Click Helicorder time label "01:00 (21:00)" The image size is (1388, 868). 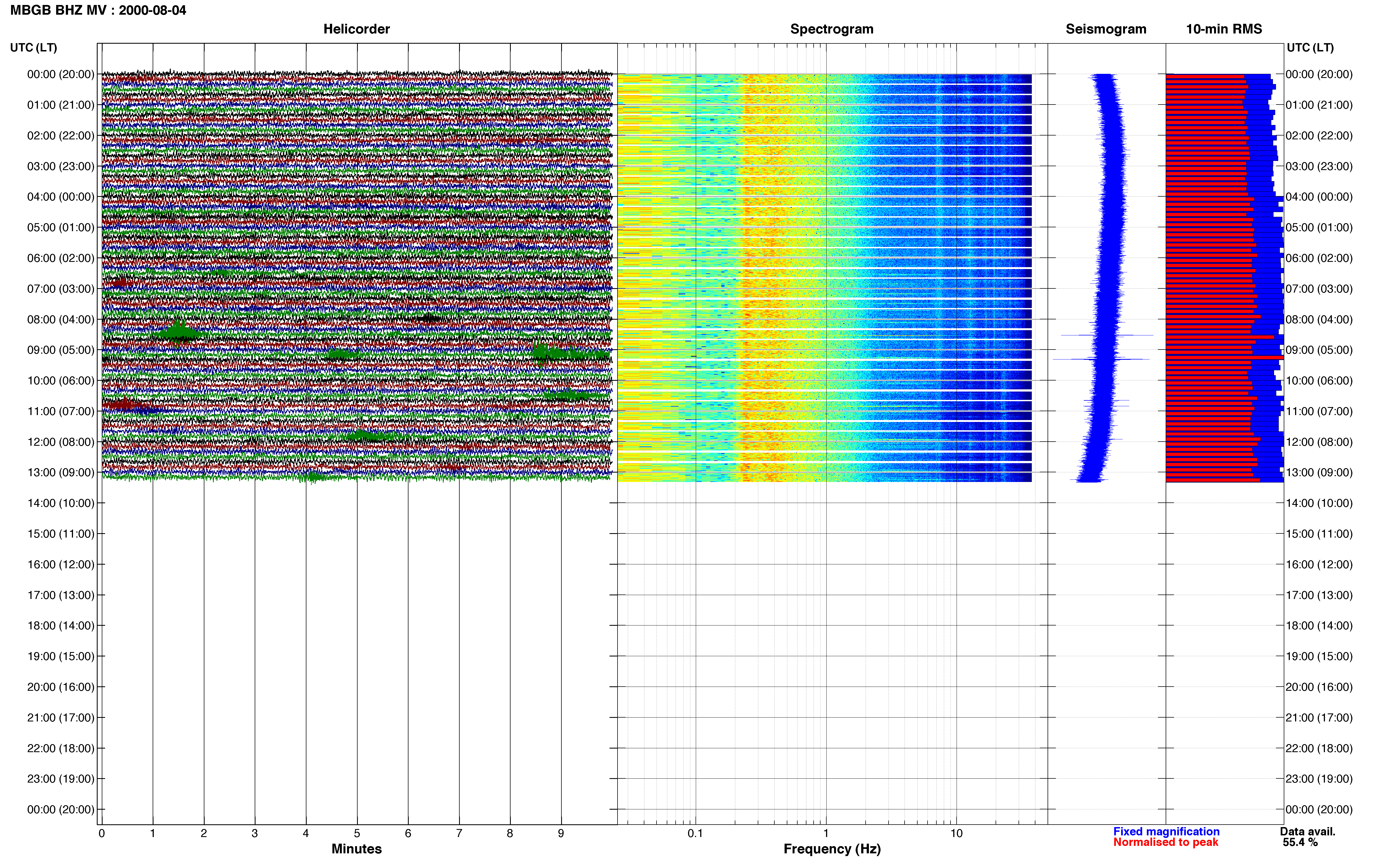[x=61, y=105]
